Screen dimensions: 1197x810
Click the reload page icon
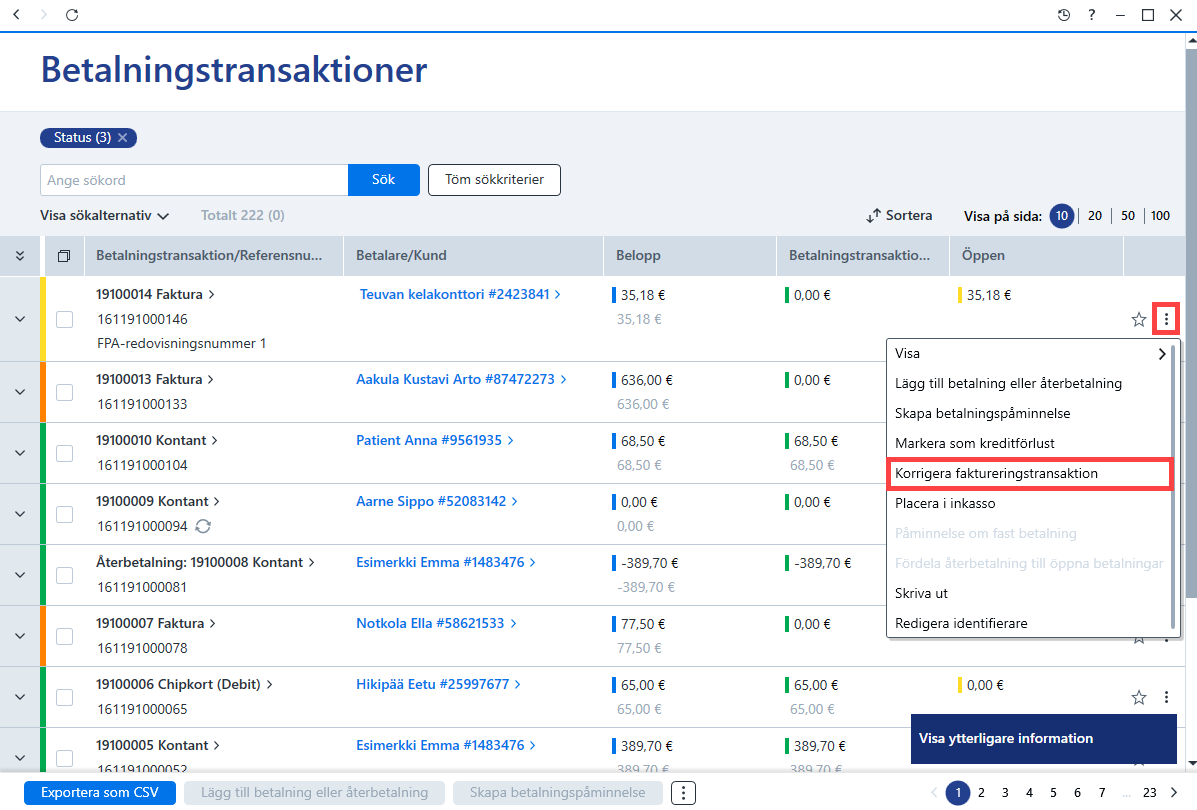[x=72, y=15]
